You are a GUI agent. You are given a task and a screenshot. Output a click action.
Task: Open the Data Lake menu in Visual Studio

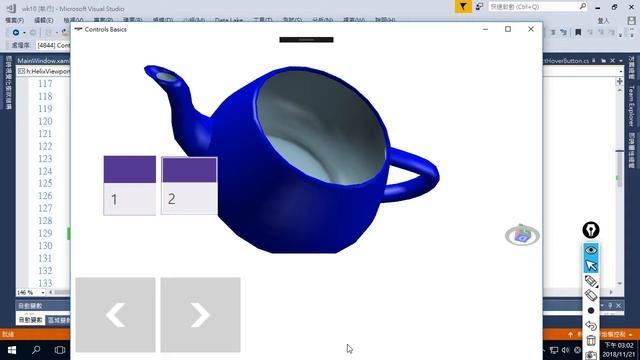coord(229,20)
